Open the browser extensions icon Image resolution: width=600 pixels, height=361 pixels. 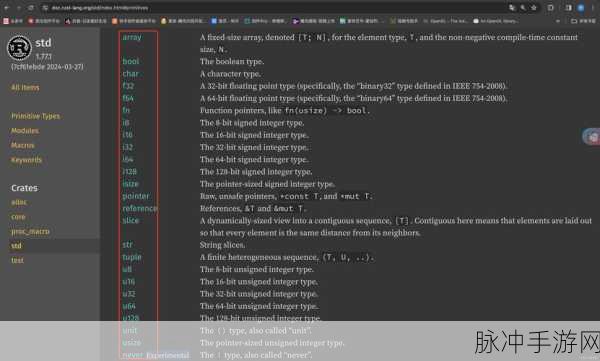[x=551, y=8]
